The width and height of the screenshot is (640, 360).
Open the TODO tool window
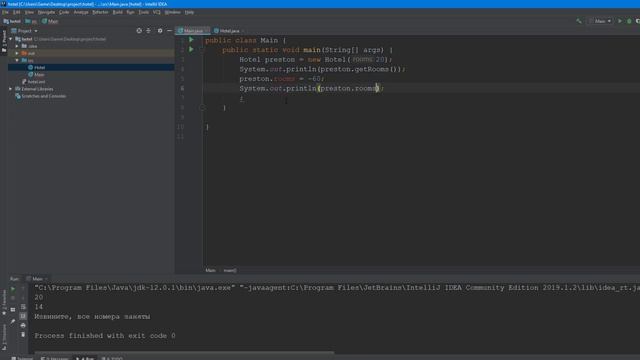point(112,358)
